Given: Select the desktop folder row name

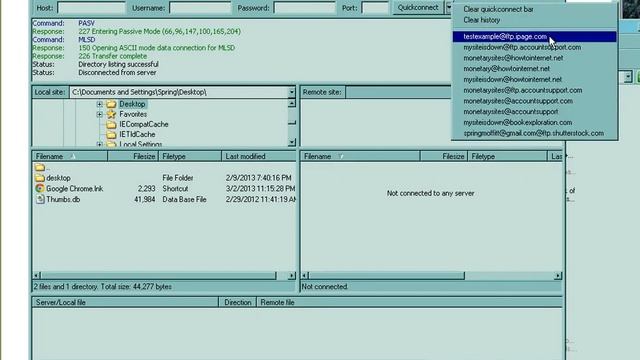Looking at the screenshot, I should point(58,178).
